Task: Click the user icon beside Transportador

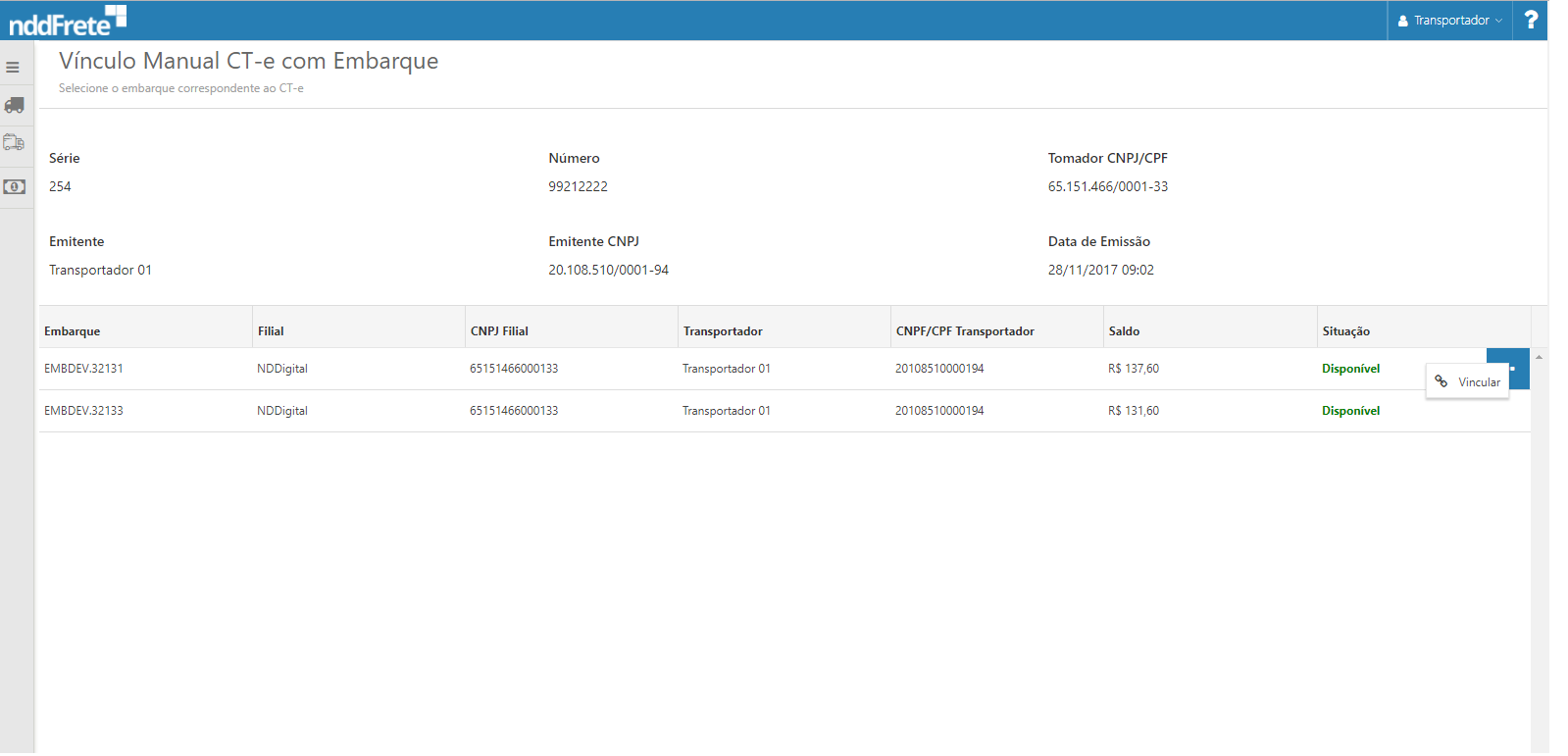Action: pyautogui.click(x=1402, y=21)
